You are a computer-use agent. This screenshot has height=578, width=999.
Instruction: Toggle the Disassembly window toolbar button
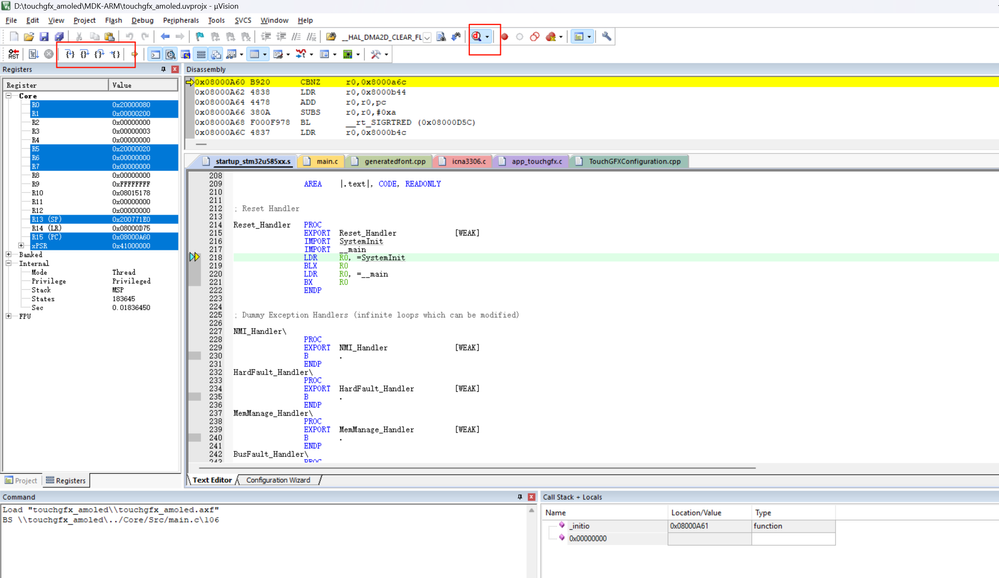[170, 54]
